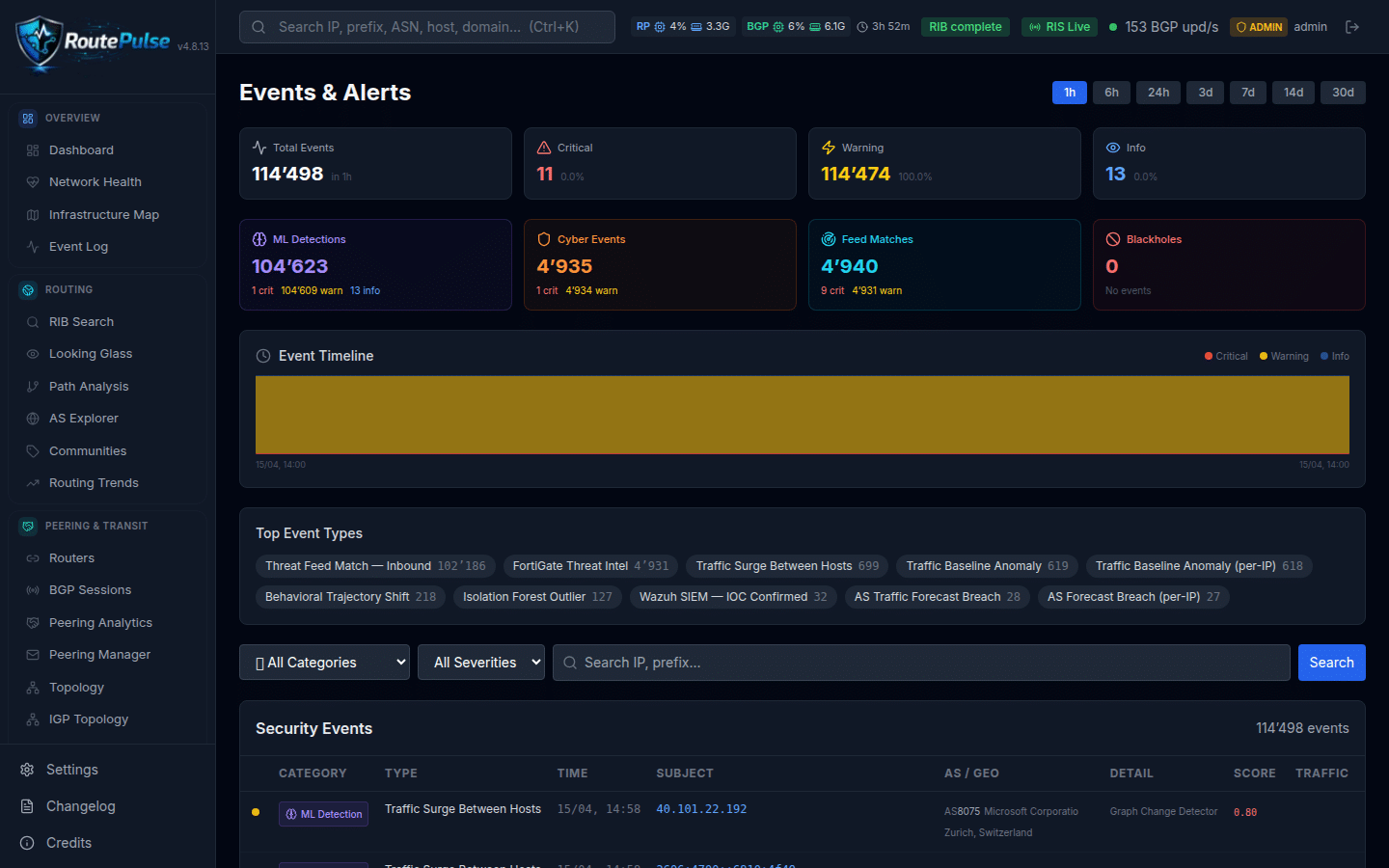Click the yellow warning band in Event Timeline

[x=802, y=415]
